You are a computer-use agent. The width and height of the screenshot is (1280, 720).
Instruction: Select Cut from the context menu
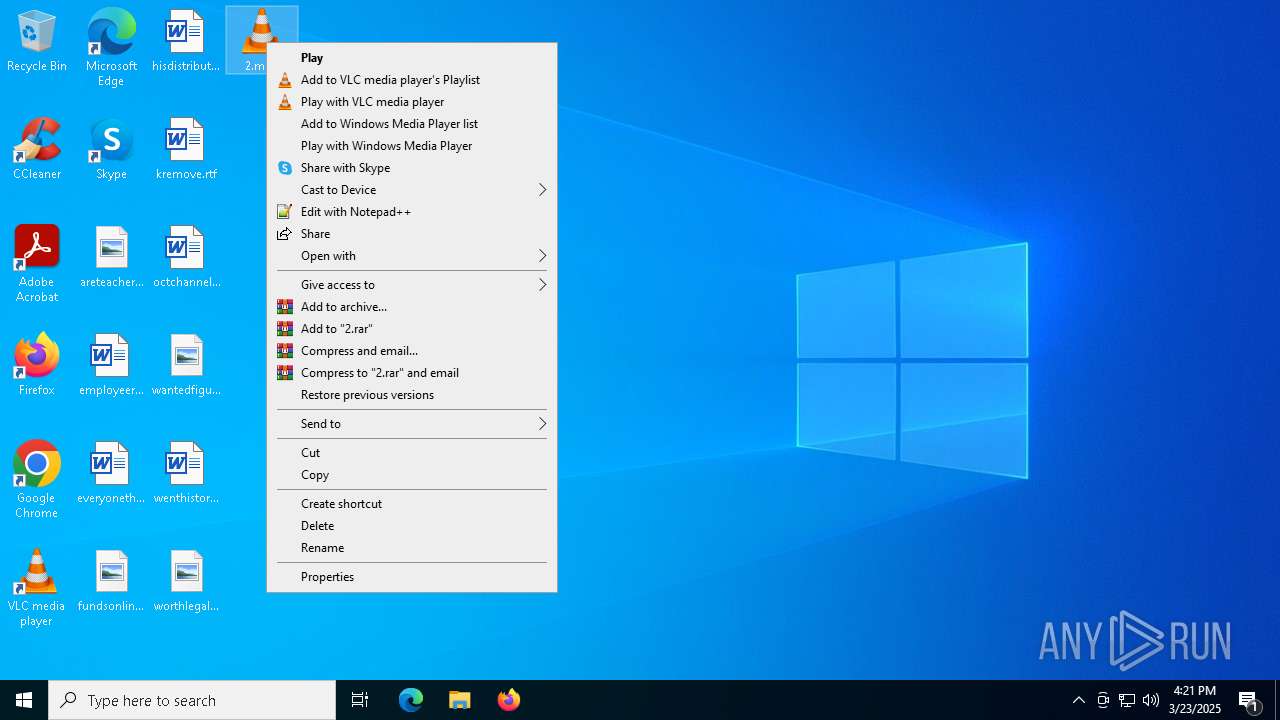click(412, 453)
